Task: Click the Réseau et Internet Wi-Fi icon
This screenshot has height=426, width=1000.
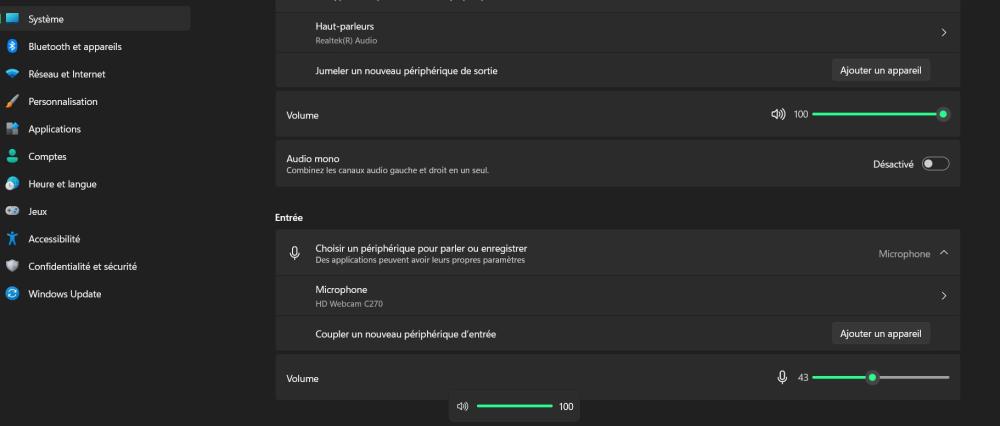Action: point(12,74)
